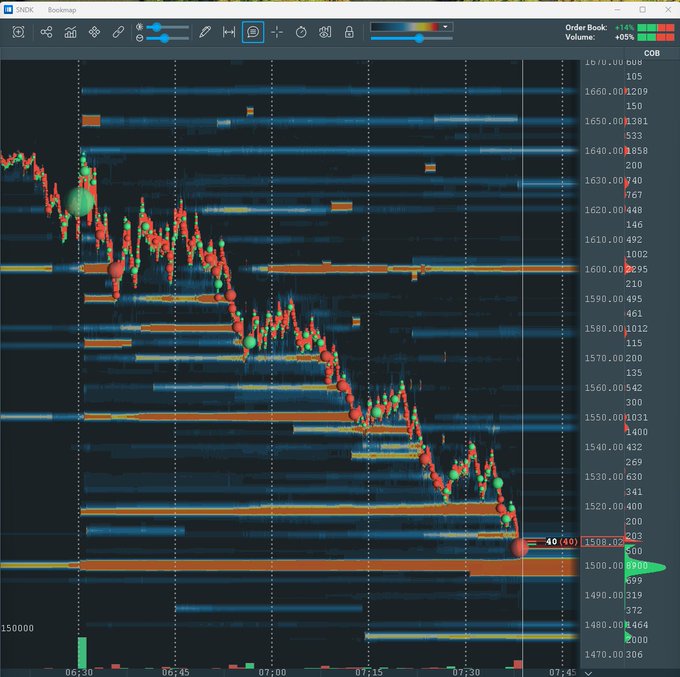Image resolution: width=680 pixels, height=677 pixels.
Task: Click the 40 (40) order label
Action: coord(562,542)
